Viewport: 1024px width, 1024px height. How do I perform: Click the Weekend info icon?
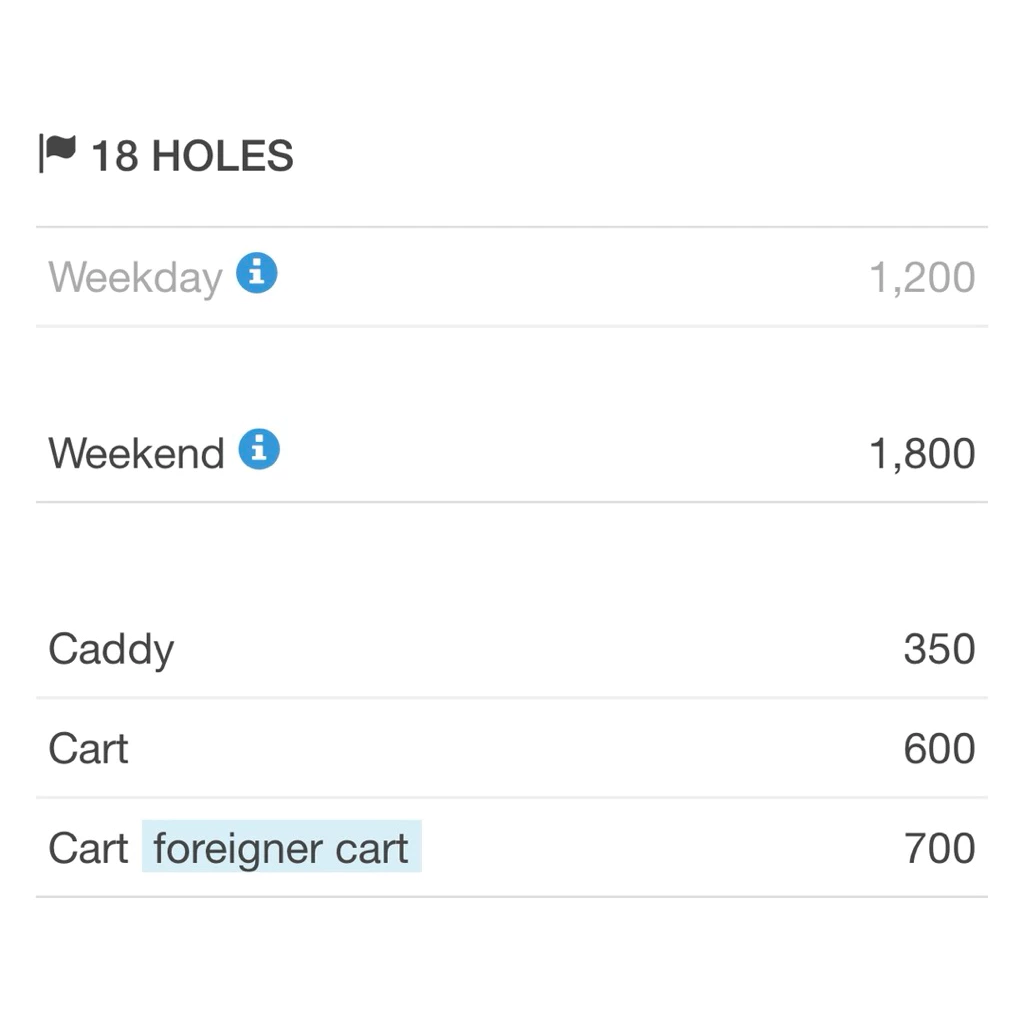pos(259,449)
